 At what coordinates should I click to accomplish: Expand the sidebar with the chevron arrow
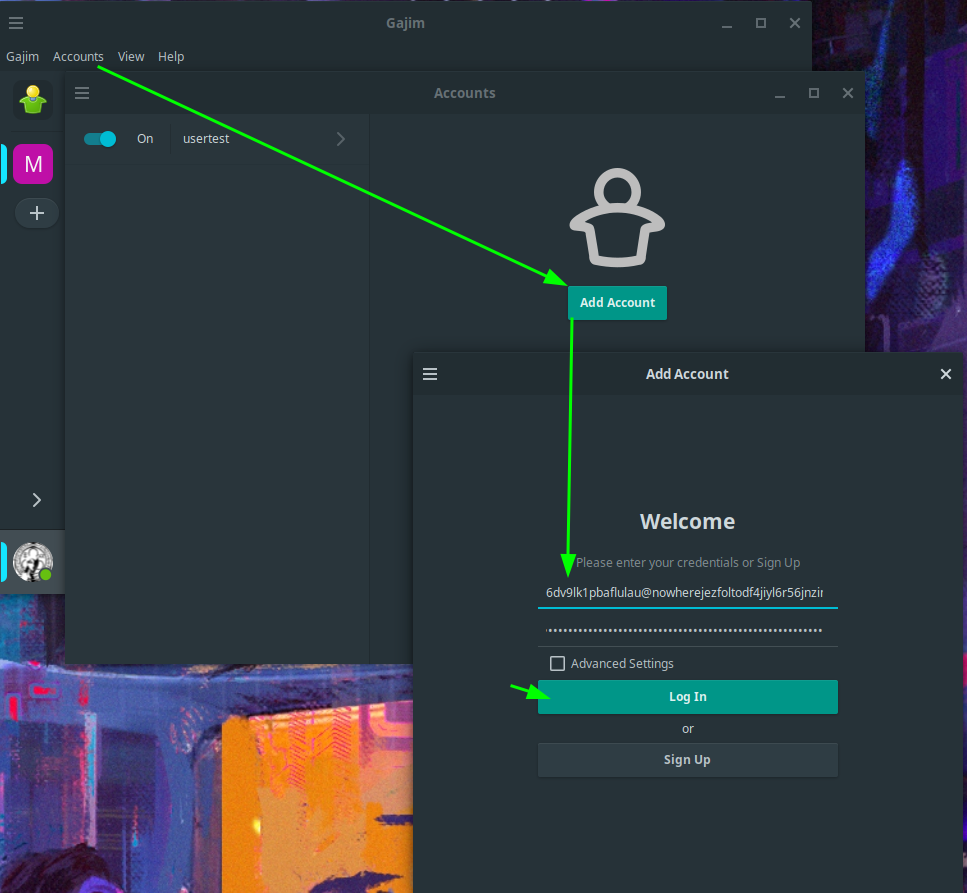click(37, 500)
